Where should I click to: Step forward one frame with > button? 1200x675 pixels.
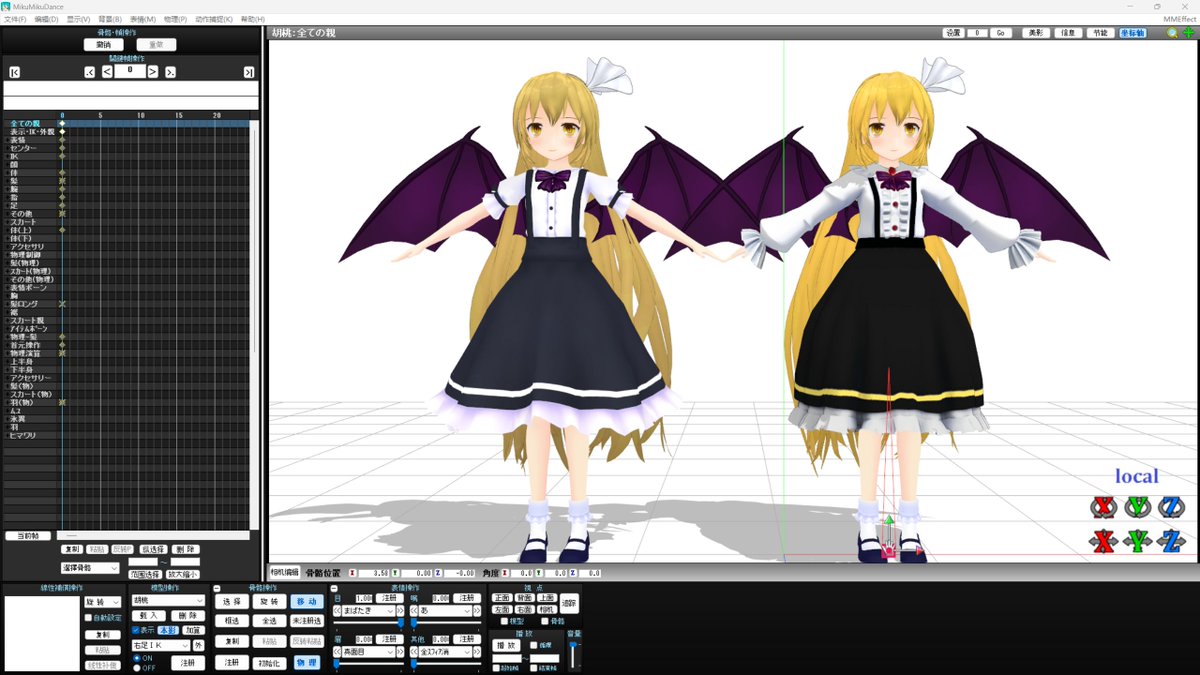point(153,72)
